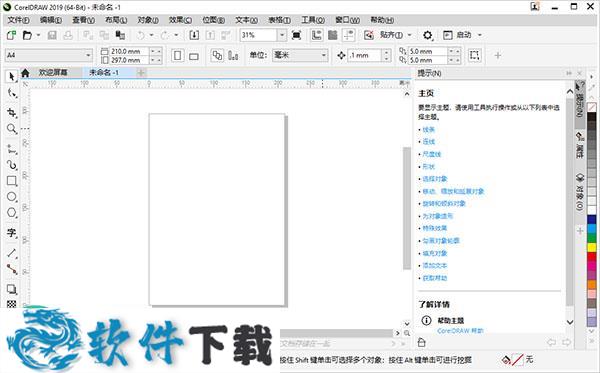Expand the Snap To (贴齐) dropdown
This screenshot has width=600, height=373.
point(409,35)
